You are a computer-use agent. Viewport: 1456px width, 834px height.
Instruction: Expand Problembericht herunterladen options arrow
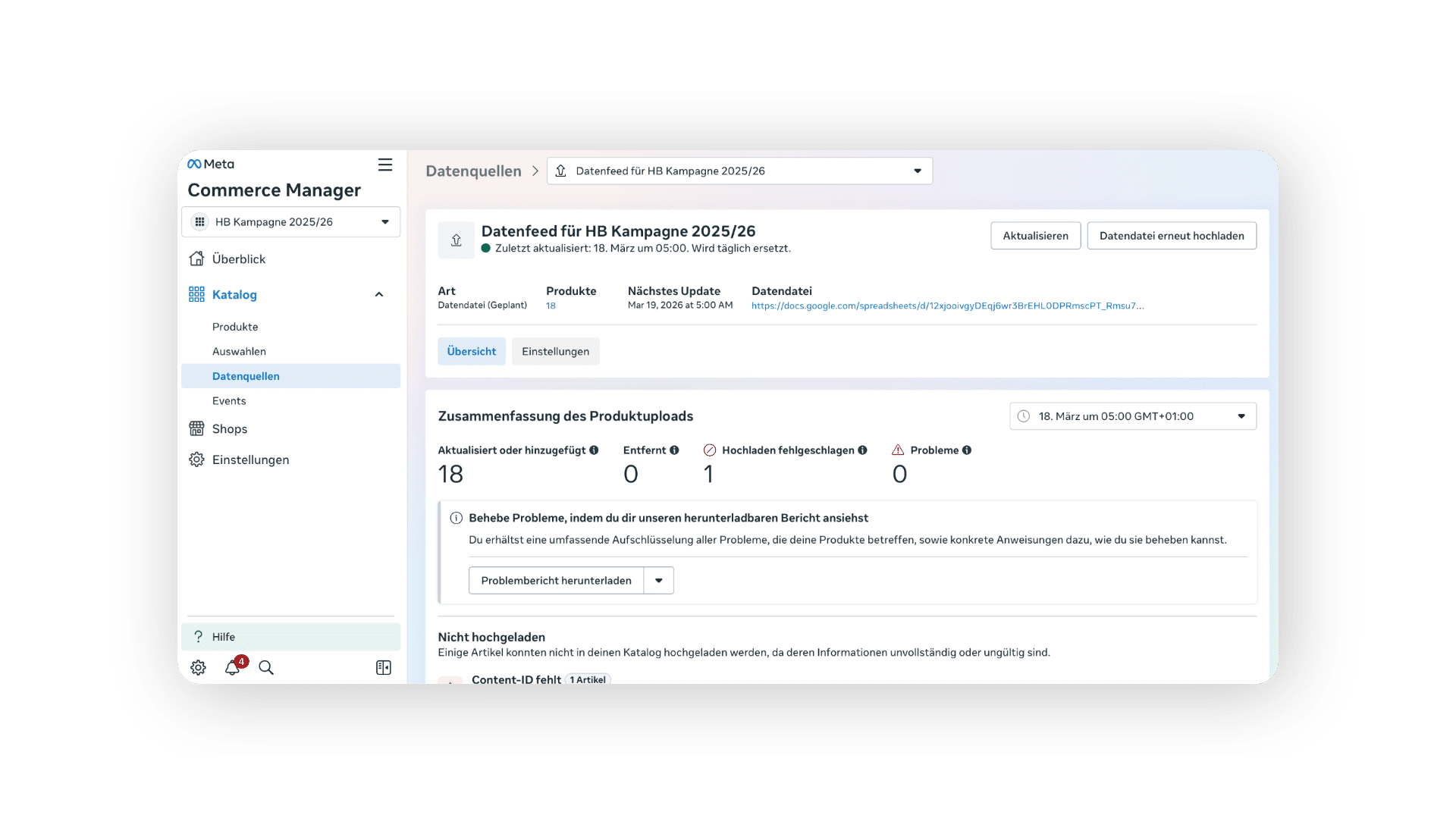tap(659, 581)
